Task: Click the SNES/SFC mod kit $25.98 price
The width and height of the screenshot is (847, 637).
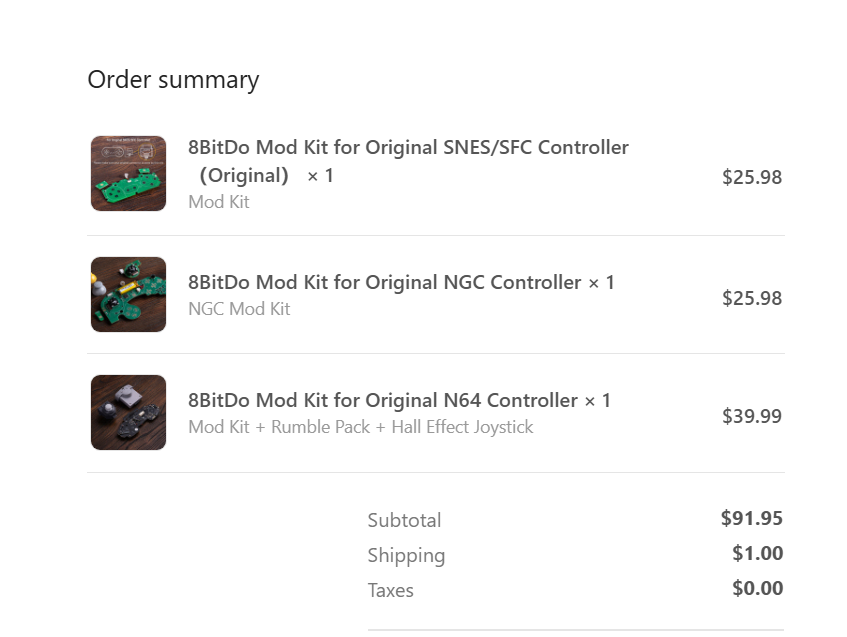Action: [x=752, y=178]
